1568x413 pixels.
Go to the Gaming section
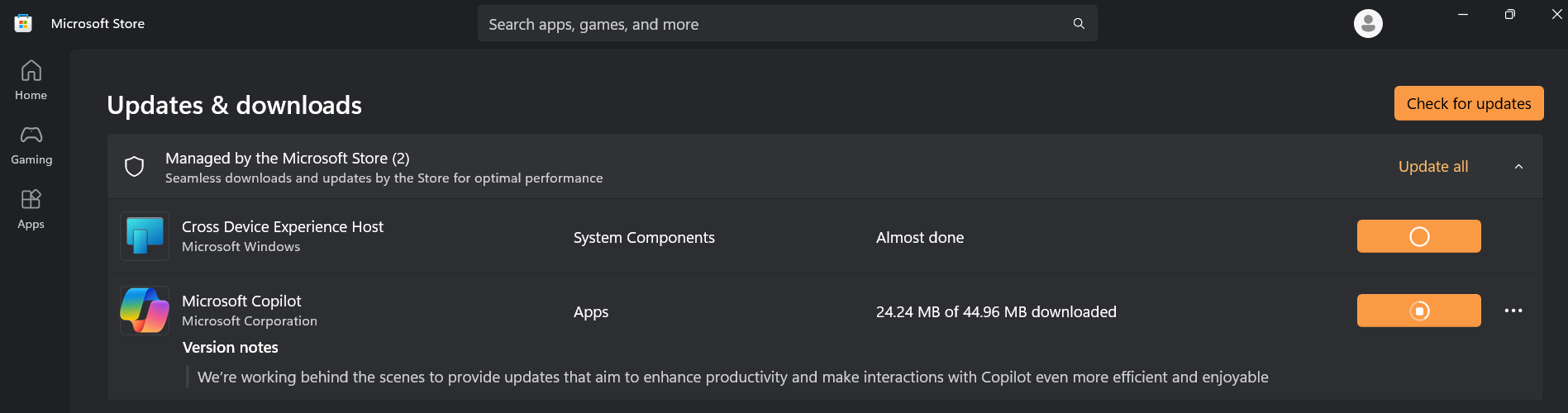coord(31,145)
